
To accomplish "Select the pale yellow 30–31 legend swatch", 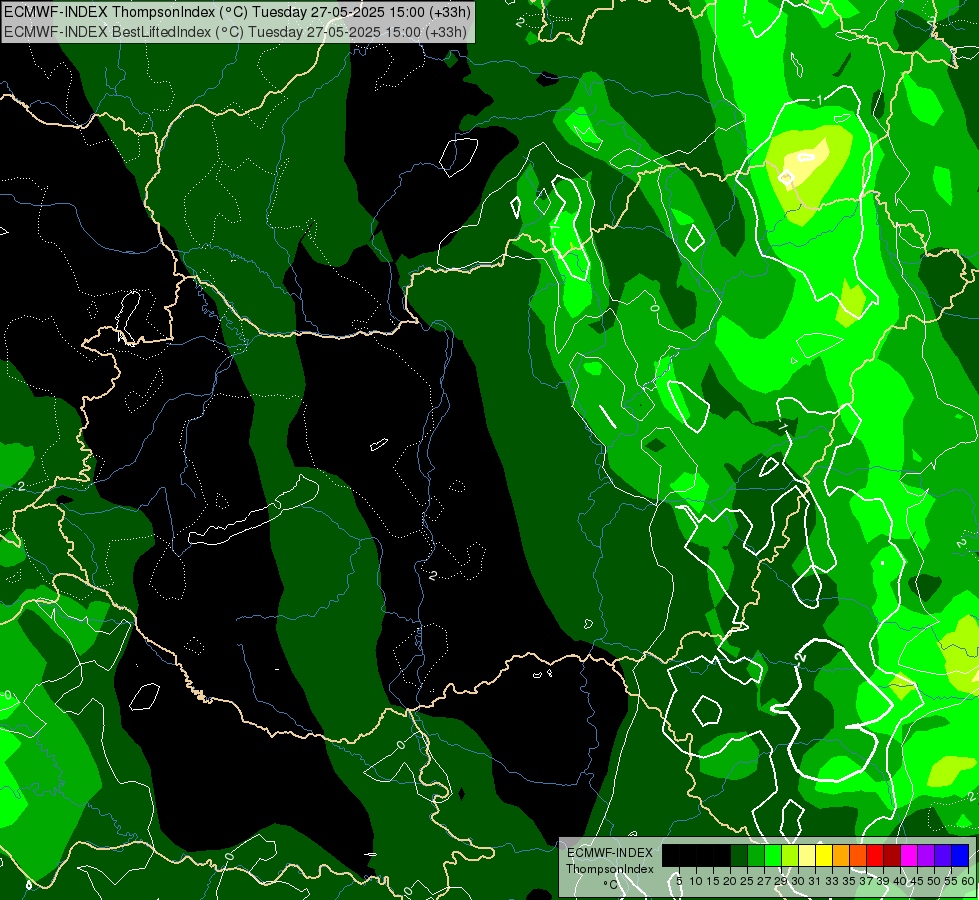I will pos(807,855).
